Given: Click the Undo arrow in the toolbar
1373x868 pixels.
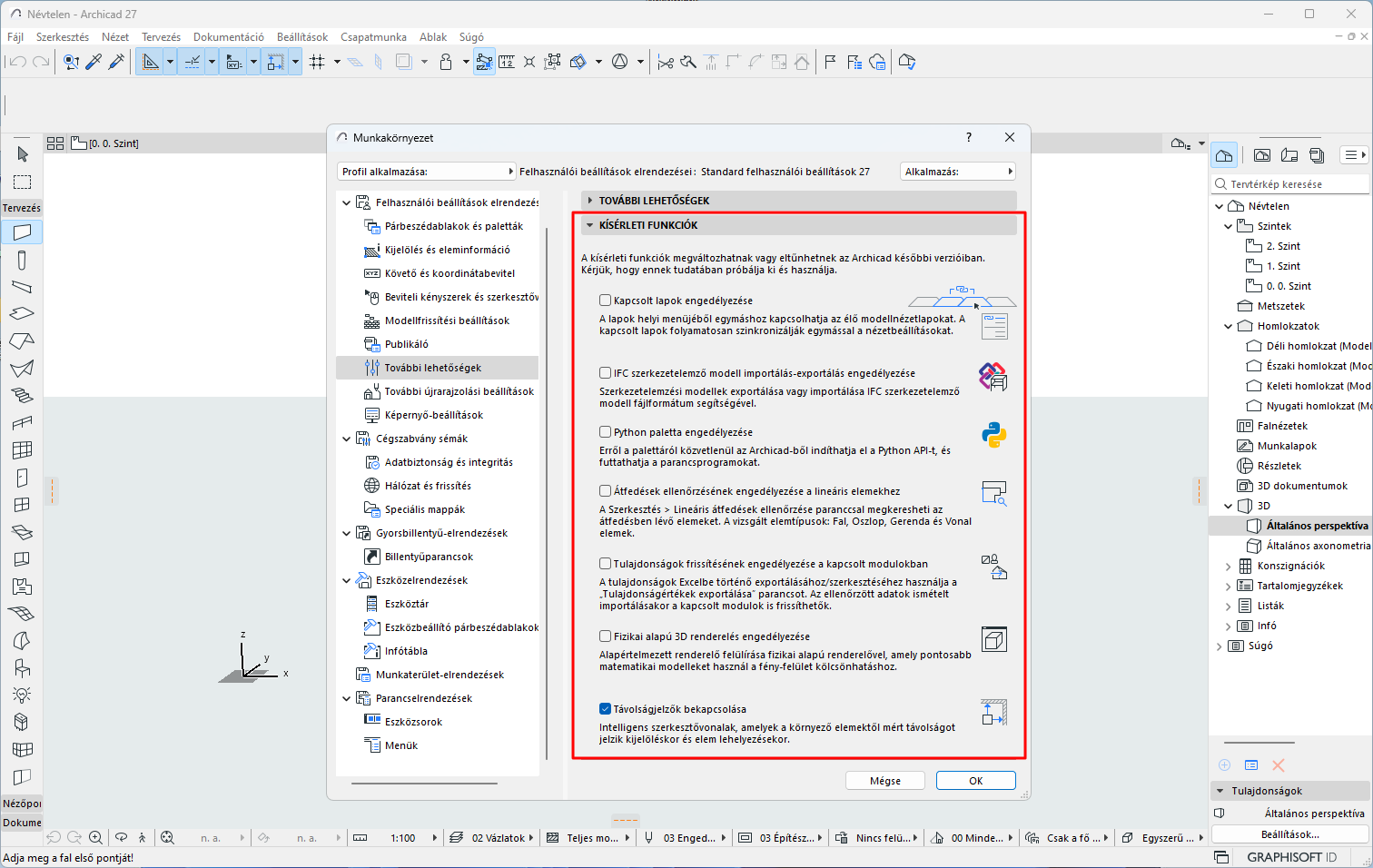Looking at the screenshot, I should [17, 62].
